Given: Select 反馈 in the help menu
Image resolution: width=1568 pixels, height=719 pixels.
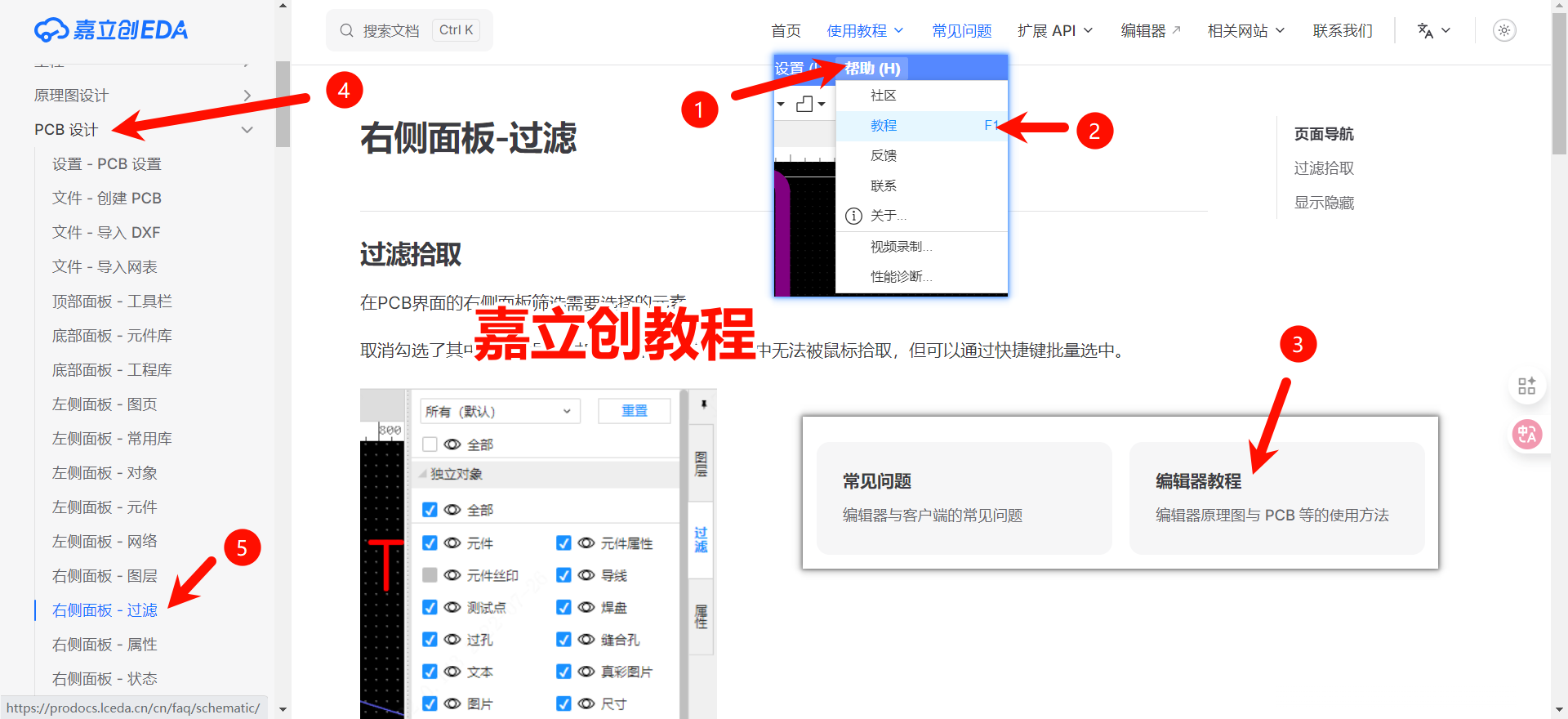Looking at the screenshot, I should click(x=921, y=155).
